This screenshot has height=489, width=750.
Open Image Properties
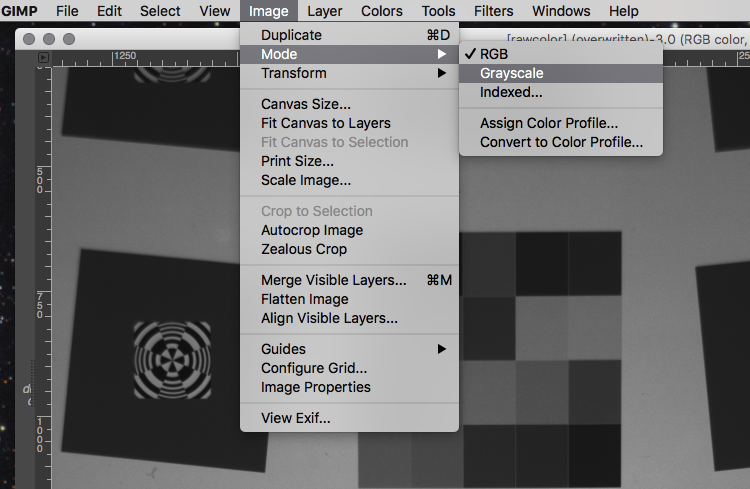pyautogui.click(x=349, y=387)
